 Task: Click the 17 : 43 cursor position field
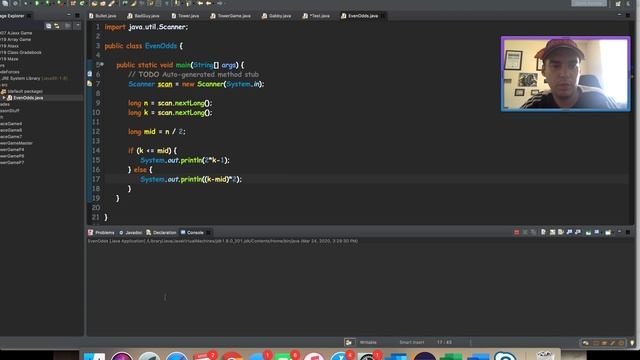[444, 342]
